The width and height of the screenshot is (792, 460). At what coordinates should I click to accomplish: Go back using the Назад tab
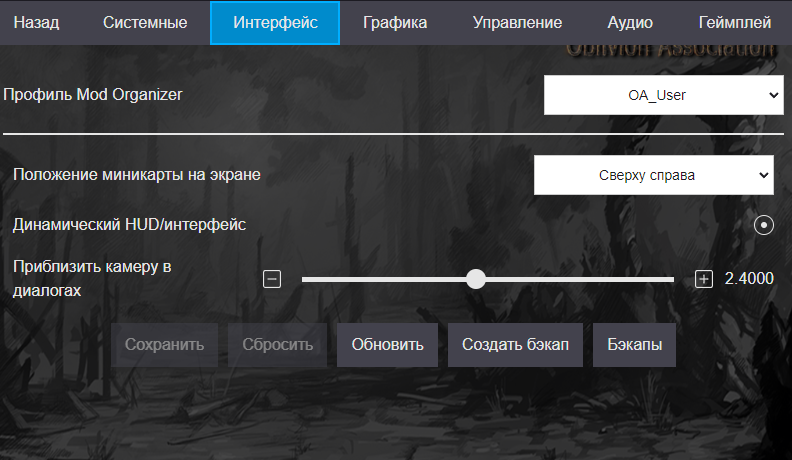coord(36,22)
